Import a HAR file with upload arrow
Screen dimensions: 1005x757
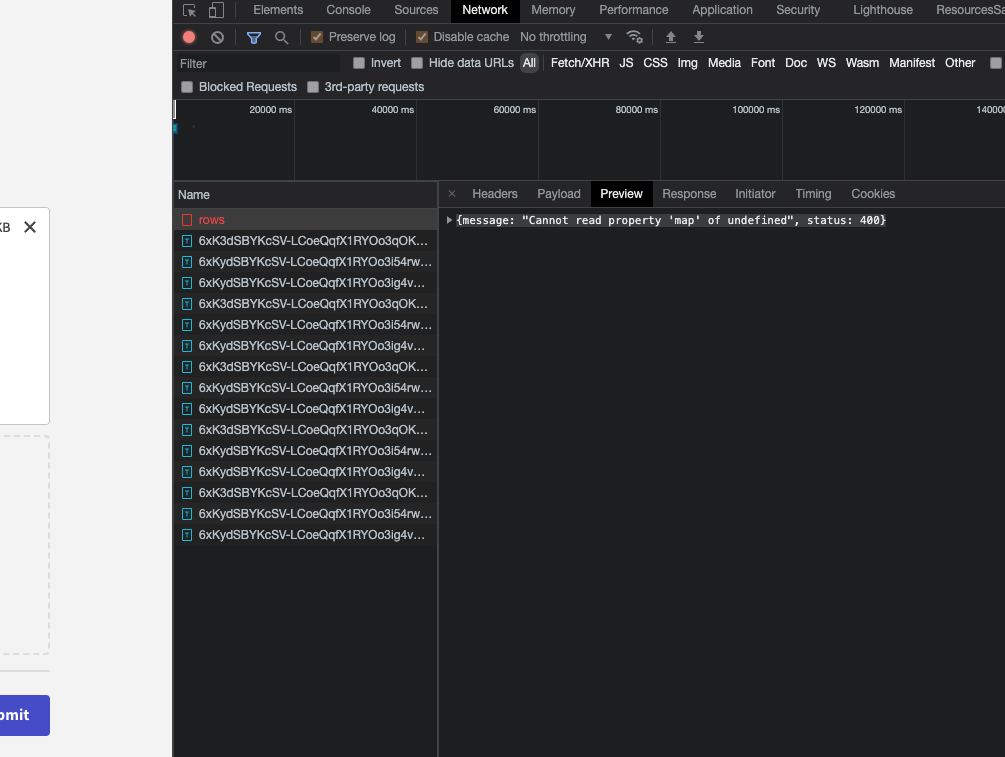click(671, 37)
